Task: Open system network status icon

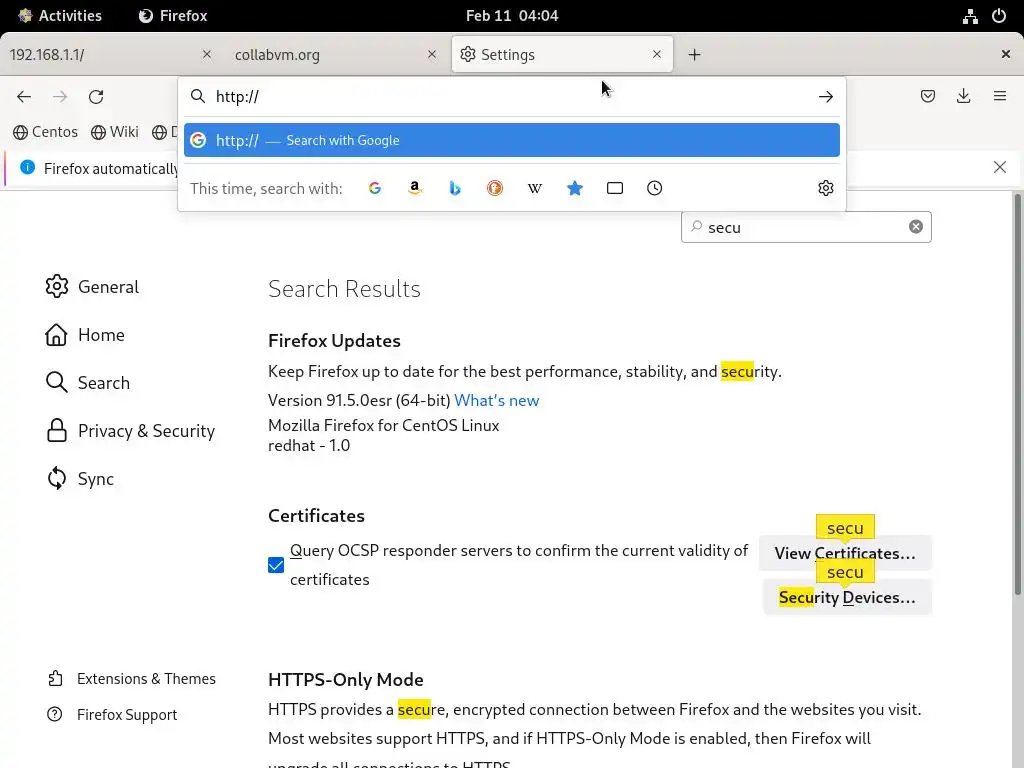Action: (970, 16)
